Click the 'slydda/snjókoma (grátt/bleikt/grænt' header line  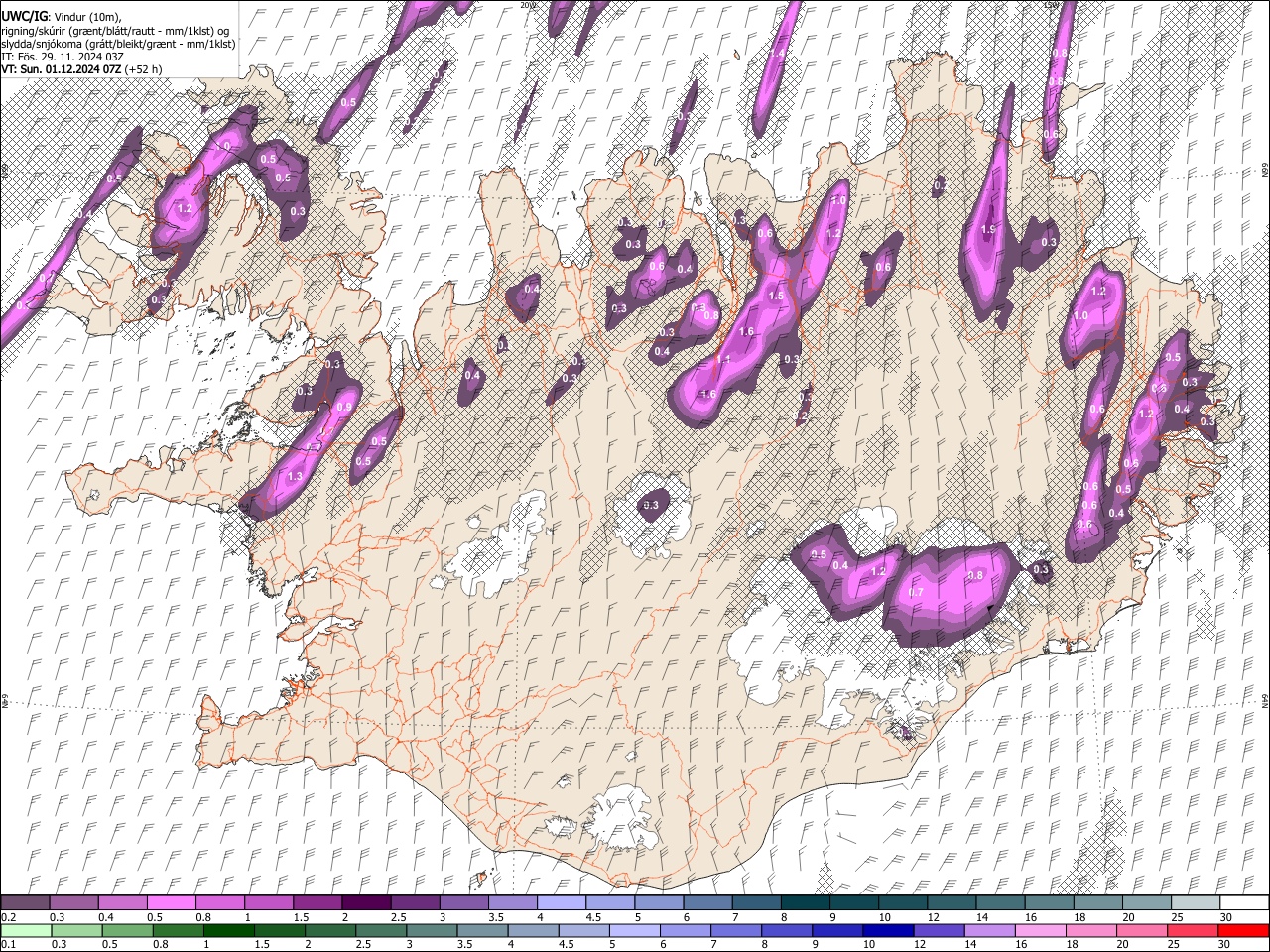pyautogui.click(x=118, y=44)
